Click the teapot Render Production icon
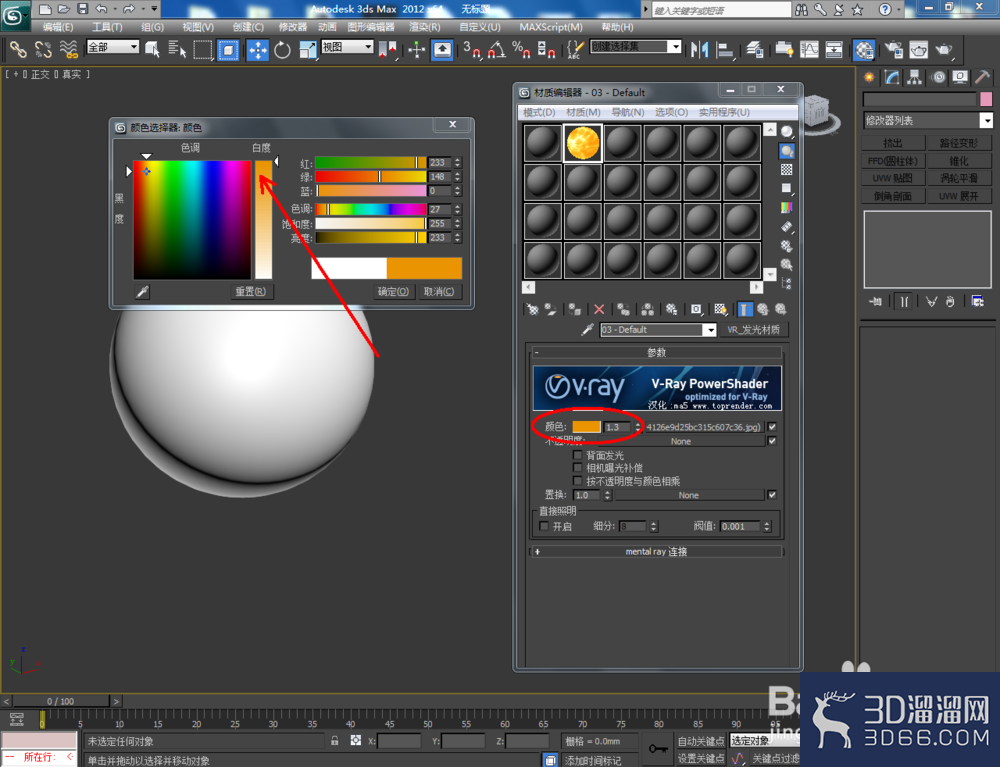The image size is (1000, 767). tap(944, 50)
